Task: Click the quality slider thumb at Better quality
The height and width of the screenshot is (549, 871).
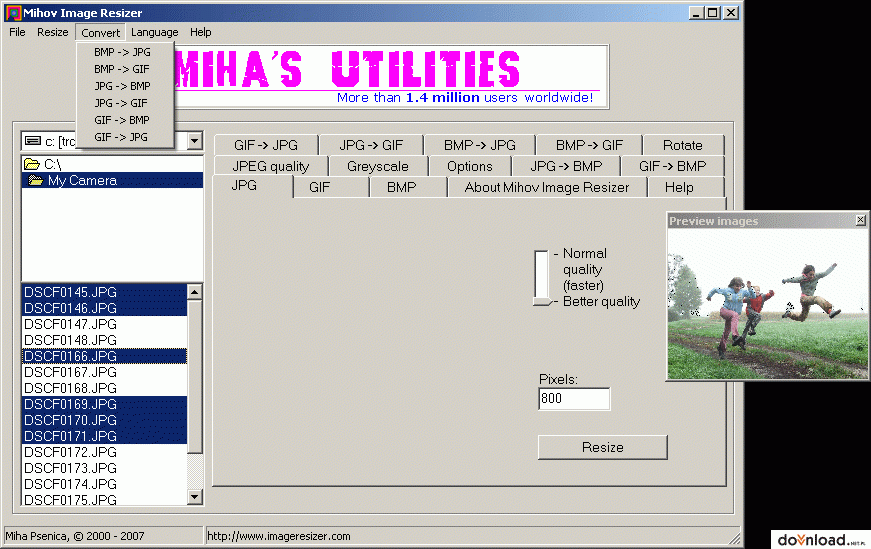Action: point(543,302)
